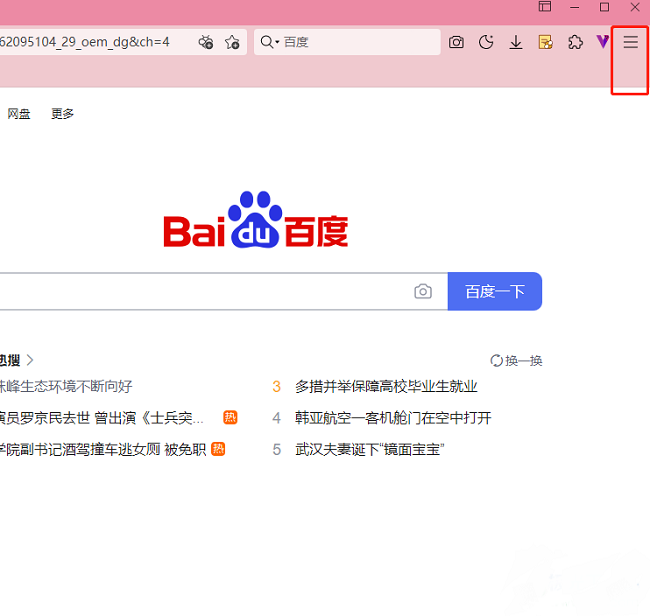Expand hot search chevron next to 热搜
The image size is (650, 616).
[x=30, y=360]
